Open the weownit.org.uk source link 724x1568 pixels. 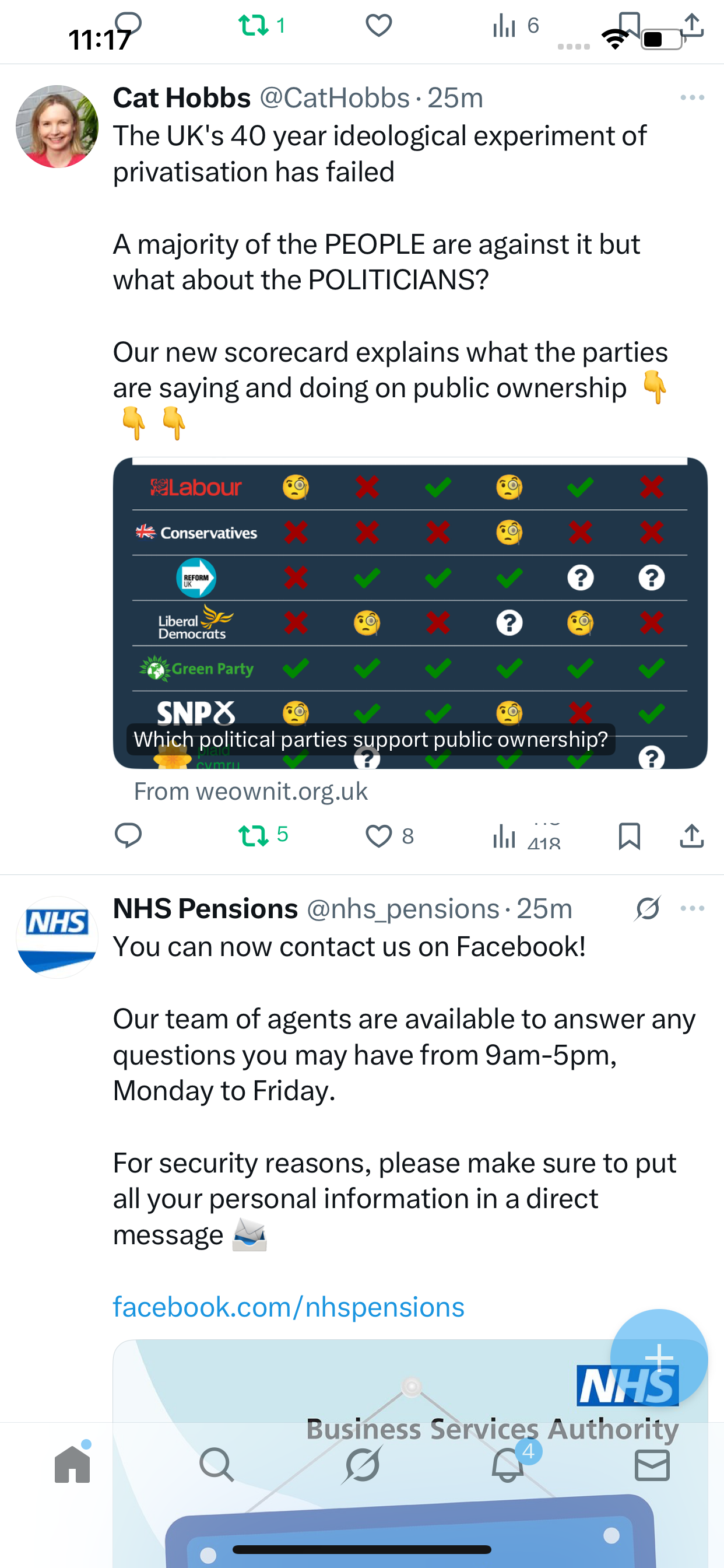pyautogui.click(x=251, y=792)
